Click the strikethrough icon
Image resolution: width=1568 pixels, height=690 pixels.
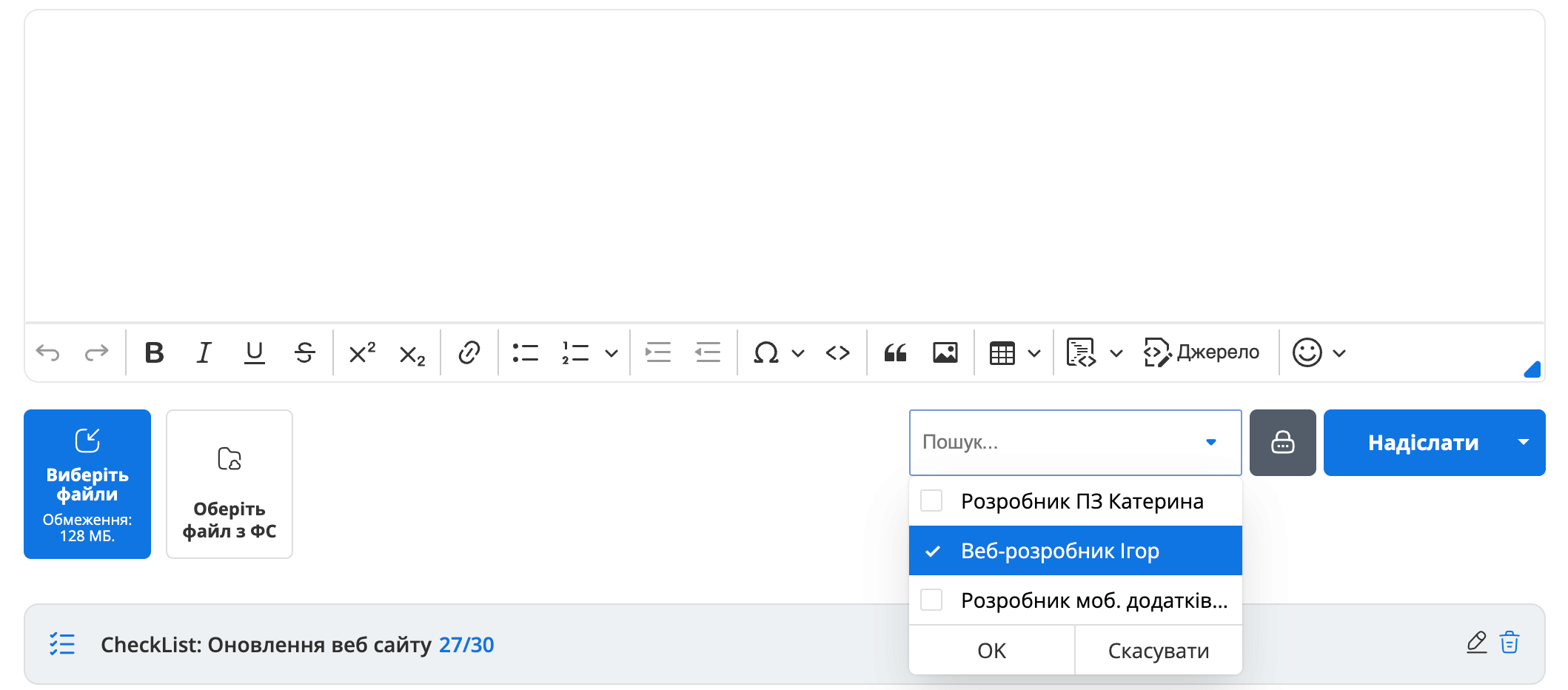click(304, 353)
